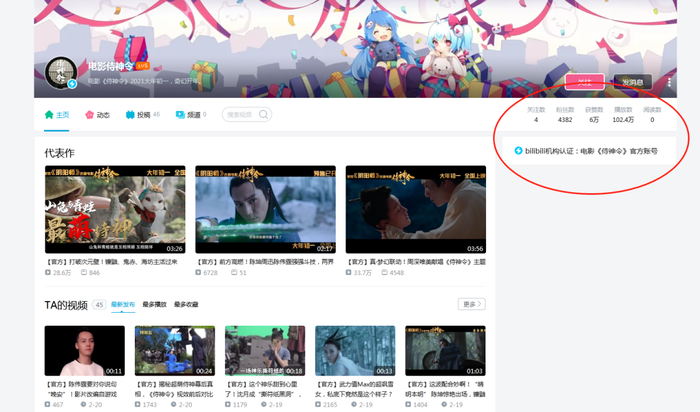700x412 pixels.
Task: Click the verification lightning badge on avatar
Action: [72, 83]
